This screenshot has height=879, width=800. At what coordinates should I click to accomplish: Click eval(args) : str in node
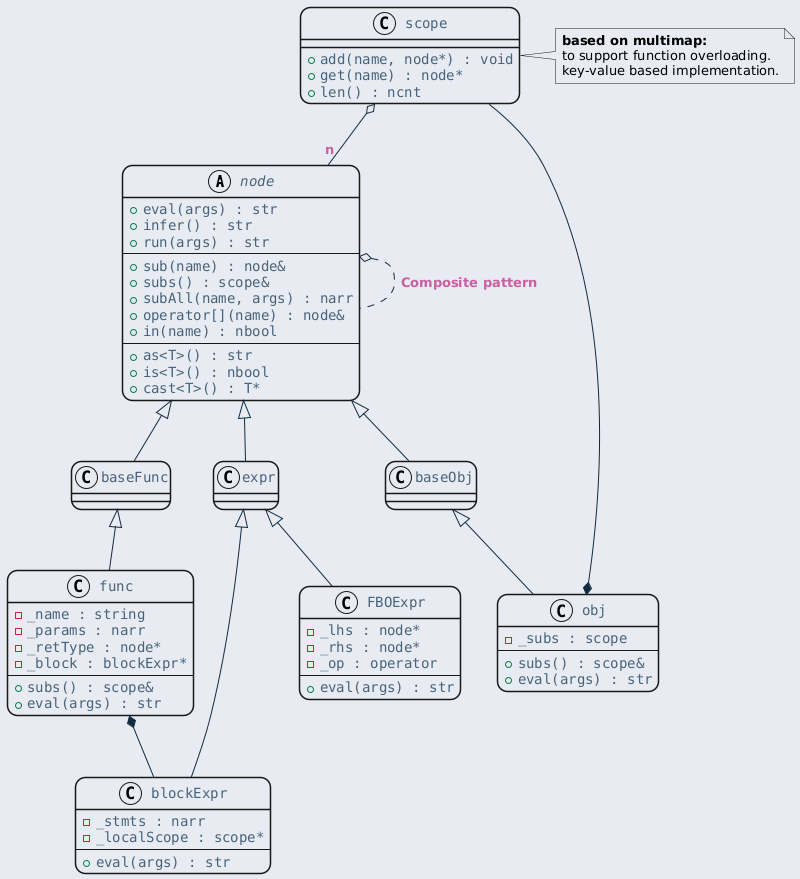[210, 210]
